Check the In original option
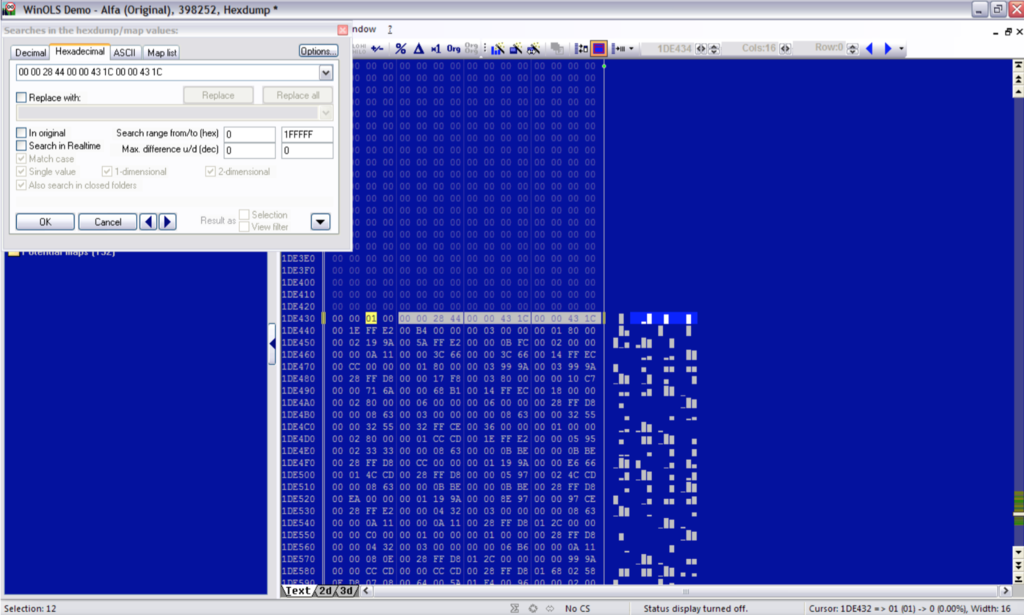 (x=22, y=133)
